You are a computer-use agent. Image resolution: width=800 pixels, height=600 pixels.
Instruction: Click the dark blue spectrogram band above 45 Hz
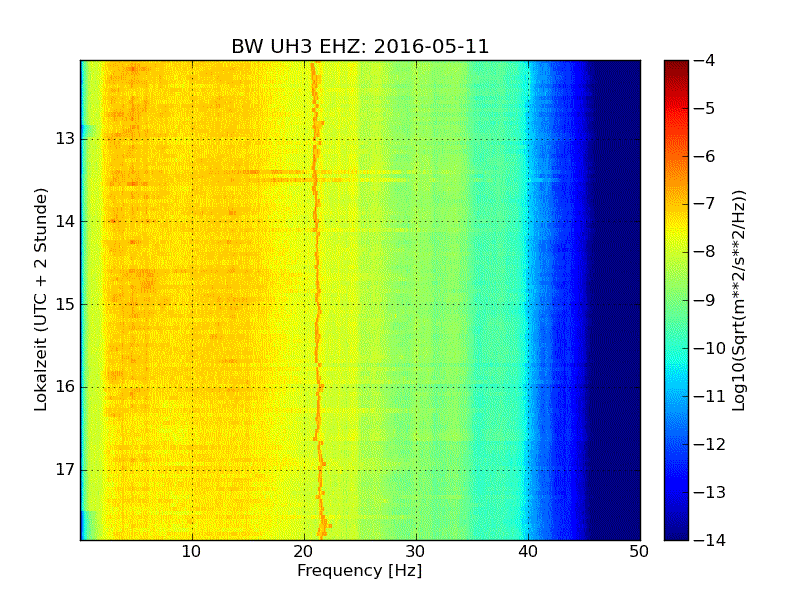point(615,300)
